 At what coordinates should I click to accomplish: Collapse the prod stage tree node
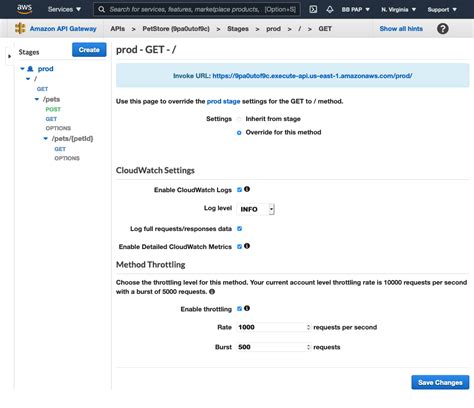pos(22,69)
